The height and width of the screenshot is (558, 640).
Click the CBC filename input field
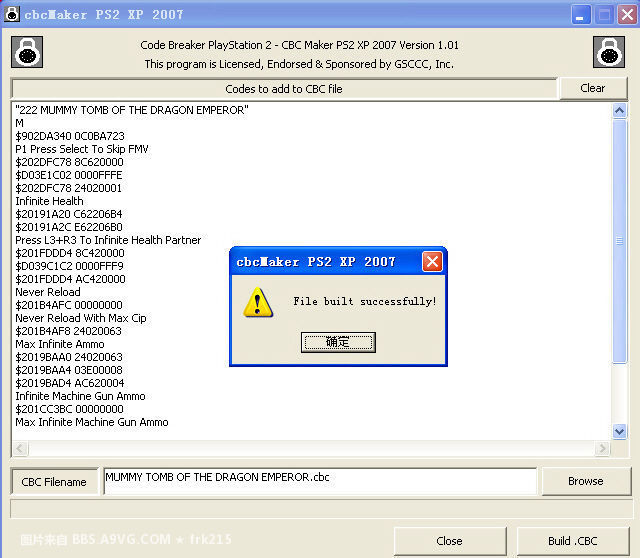320,481
